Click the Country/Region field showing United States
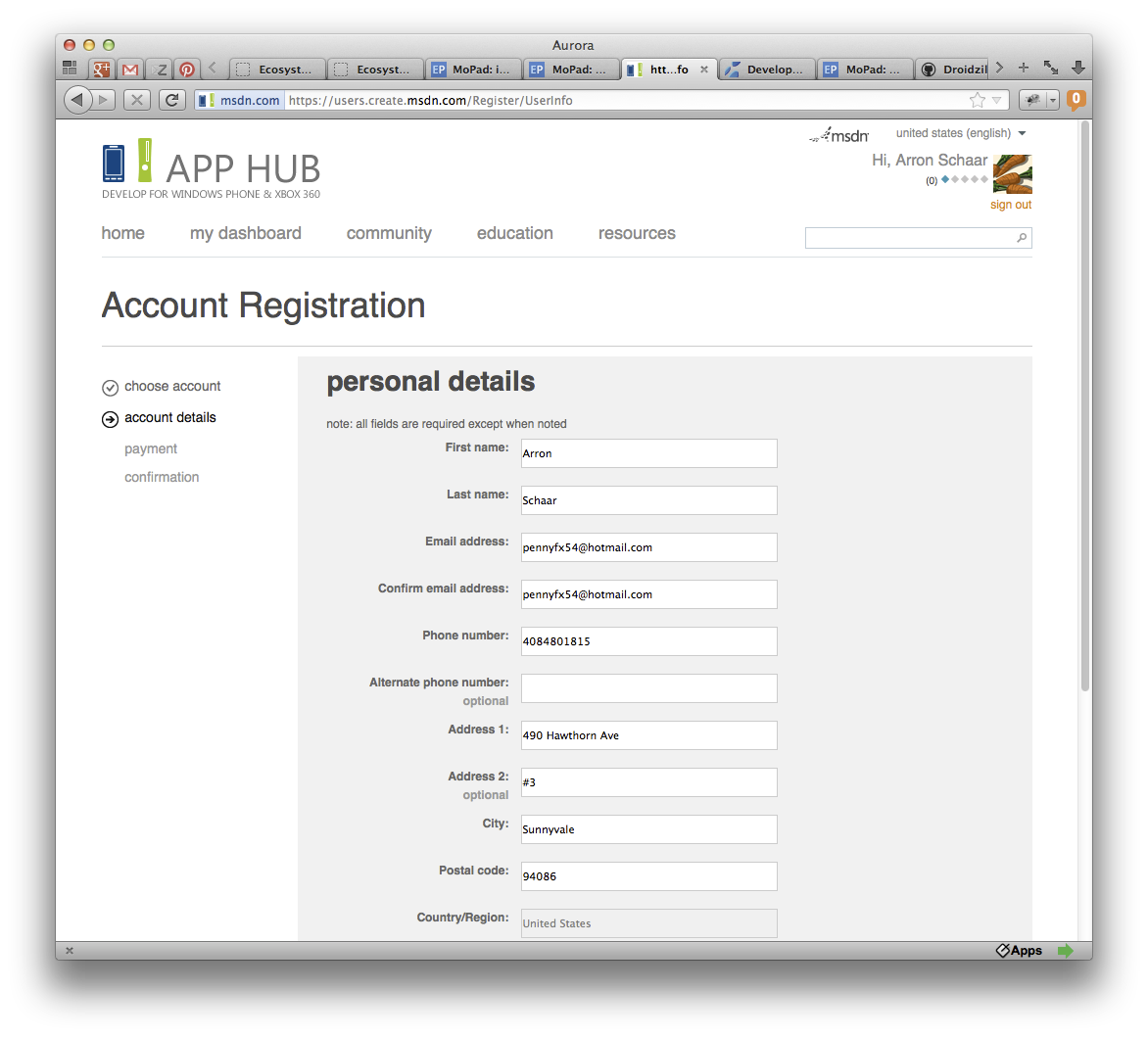1148x1037 pixels. tap(648, 923)
